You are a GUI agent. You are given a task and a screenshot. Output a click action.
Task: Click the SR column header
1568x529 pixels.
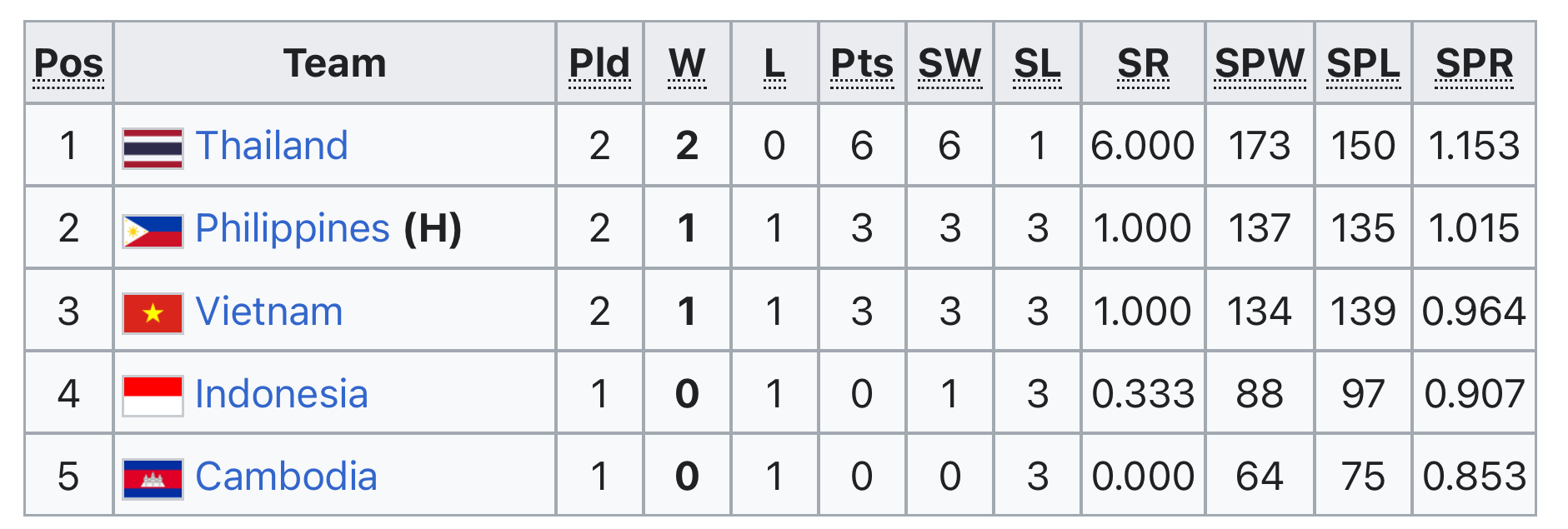1143,64
